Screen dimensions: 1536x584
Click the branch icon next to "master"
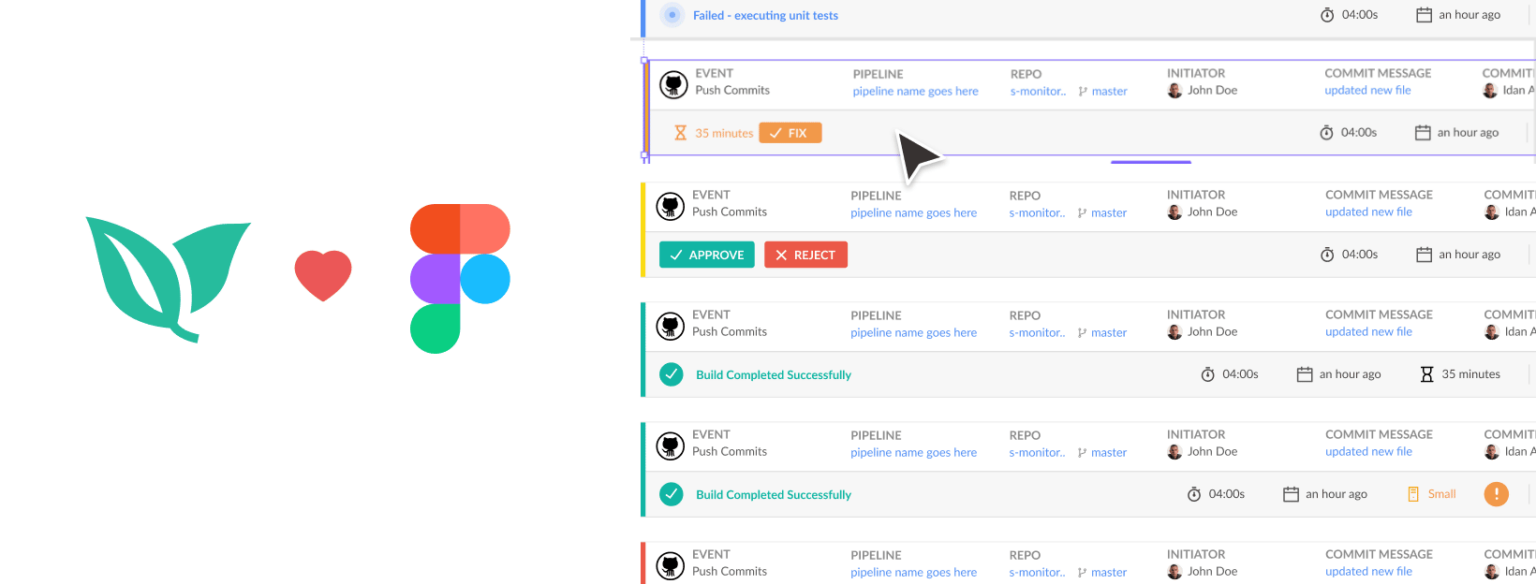1085,90
